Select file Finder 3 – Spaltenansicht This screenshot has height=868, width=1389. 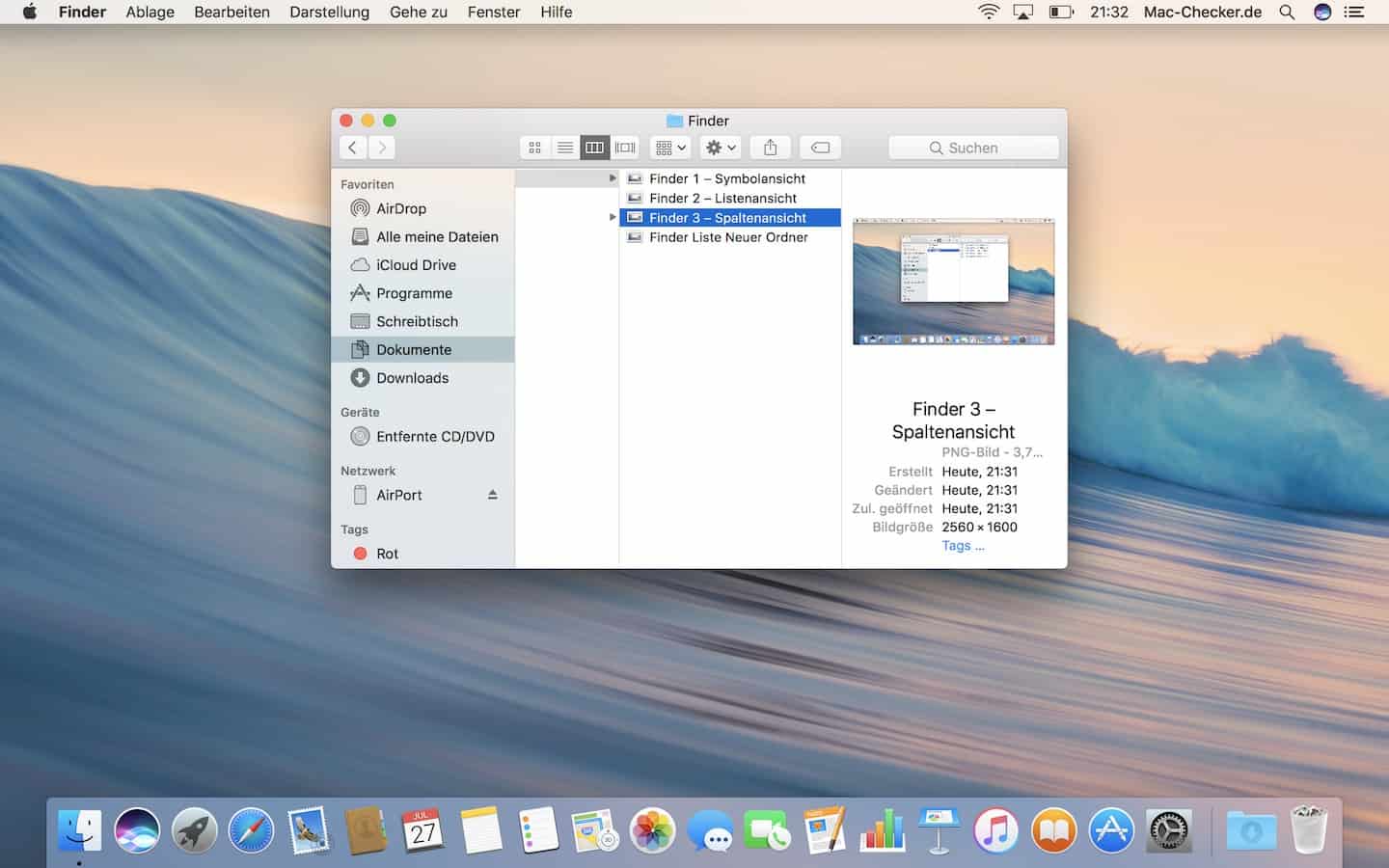pyautogui.click(x=730, y=218)
